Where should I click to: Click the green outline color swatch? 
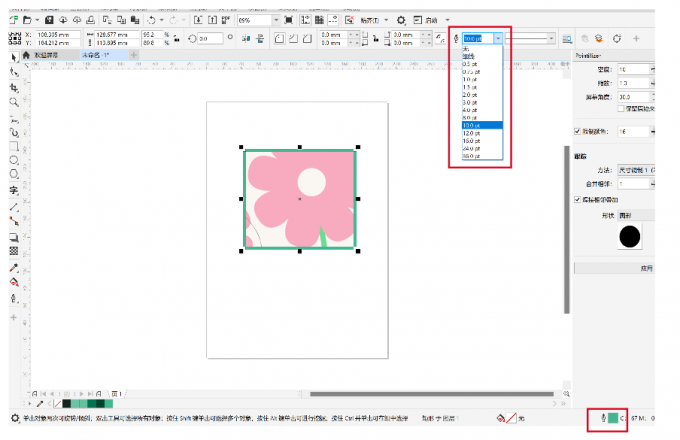tap(613, 418)
